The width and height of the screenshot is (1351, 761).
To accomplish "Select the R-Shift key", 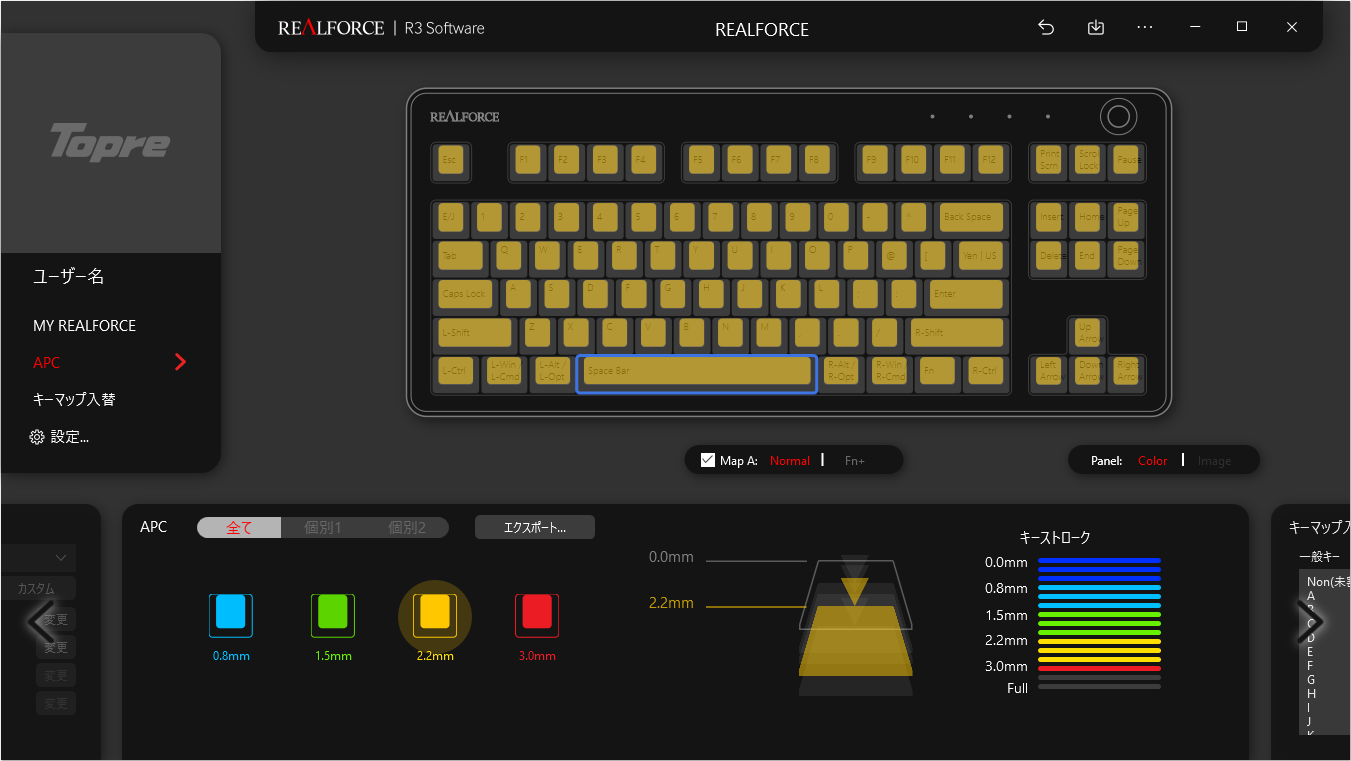I will [x=957, y=333].
